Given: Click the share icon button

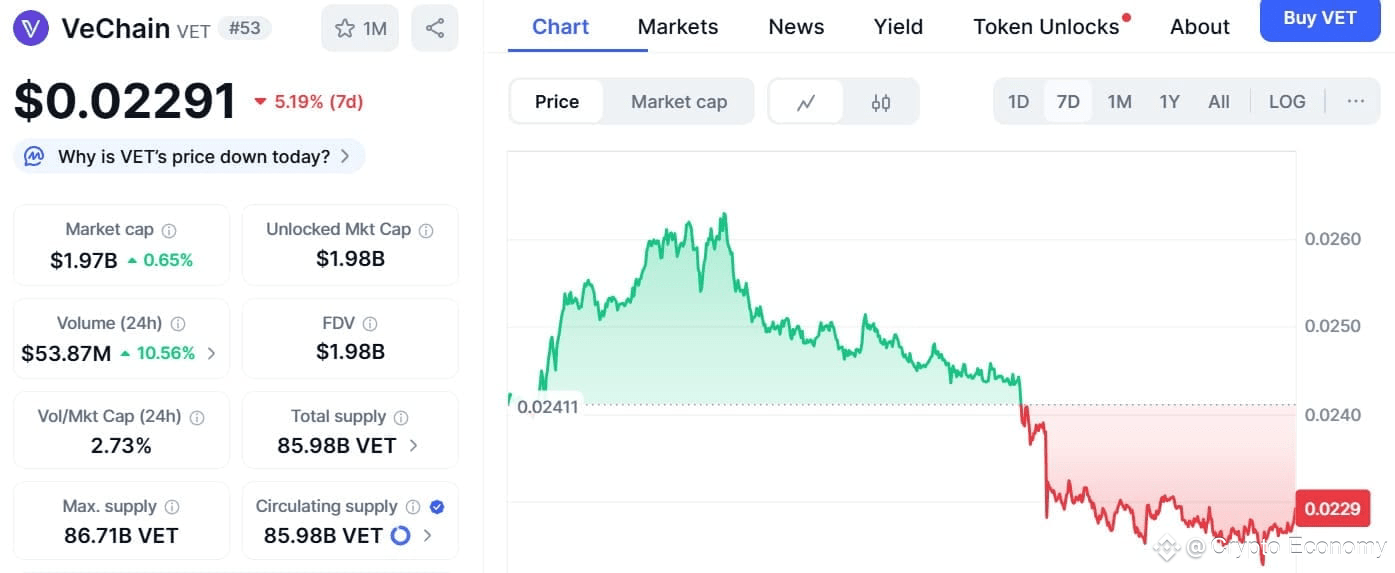Looking at the screenshot, I should point(434,28).
